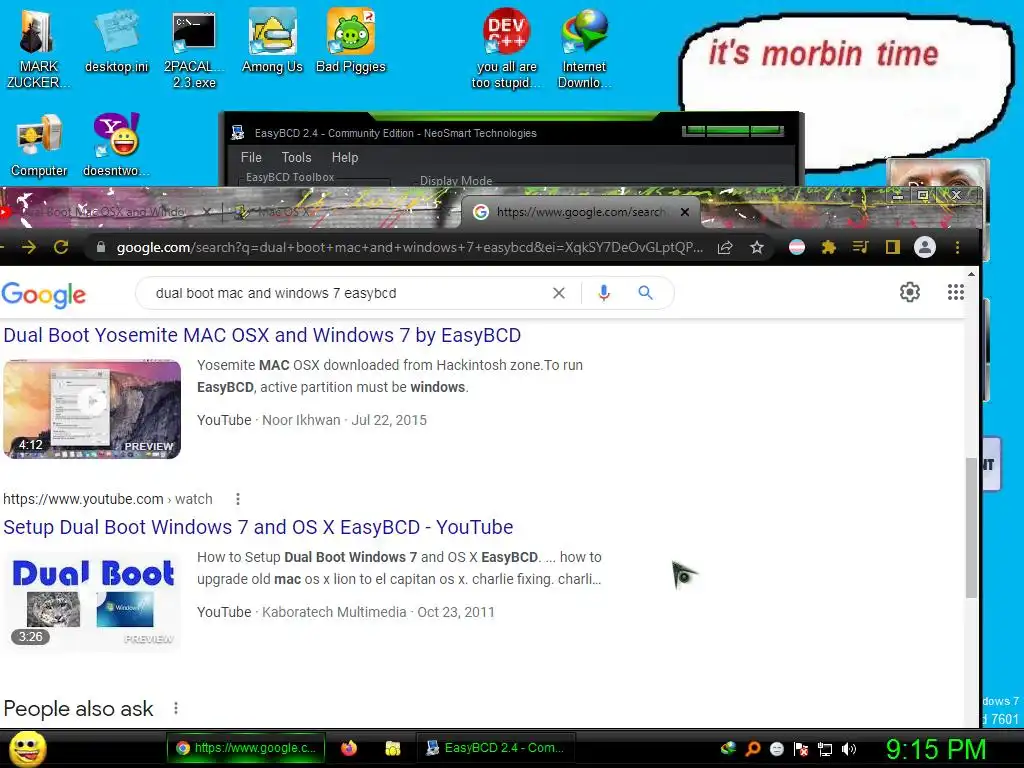Image resolution: width=1024 pixels, height=768 pixels.
Task: Open the Yahoo 'doesntwo...' desktop shortcut
Action: tap(116, 145)
